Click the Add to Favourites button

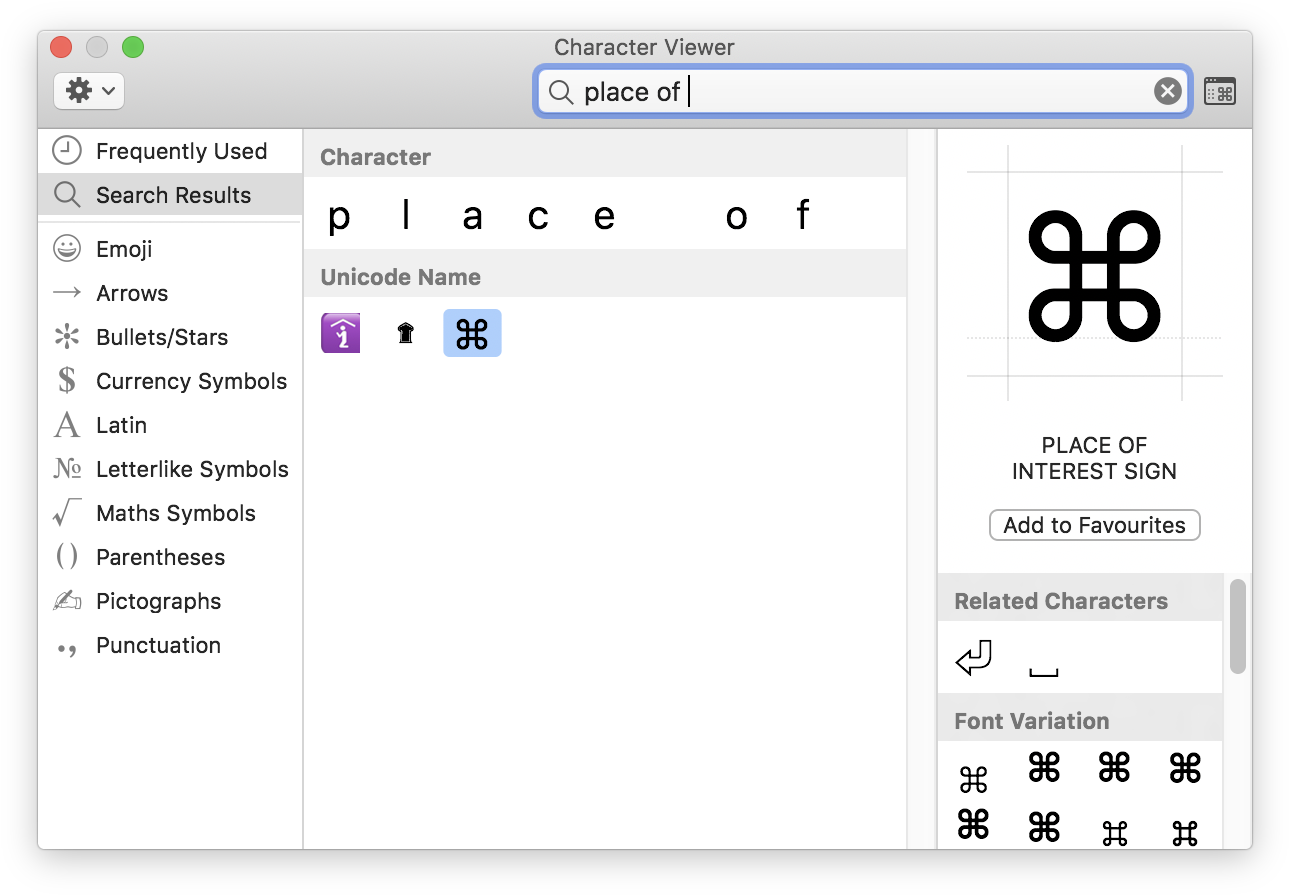1094,524
